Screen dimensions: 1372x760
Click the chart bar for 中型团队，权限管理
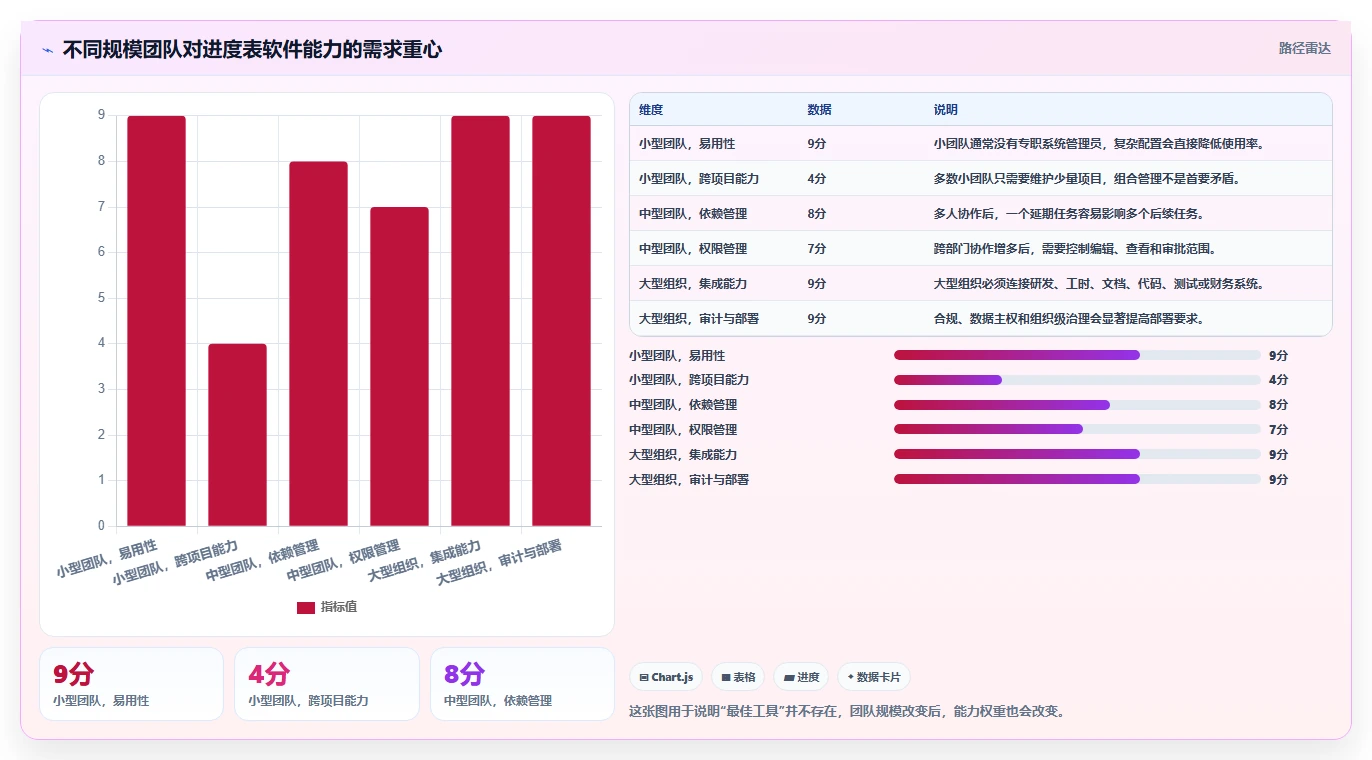click(399, 366)
